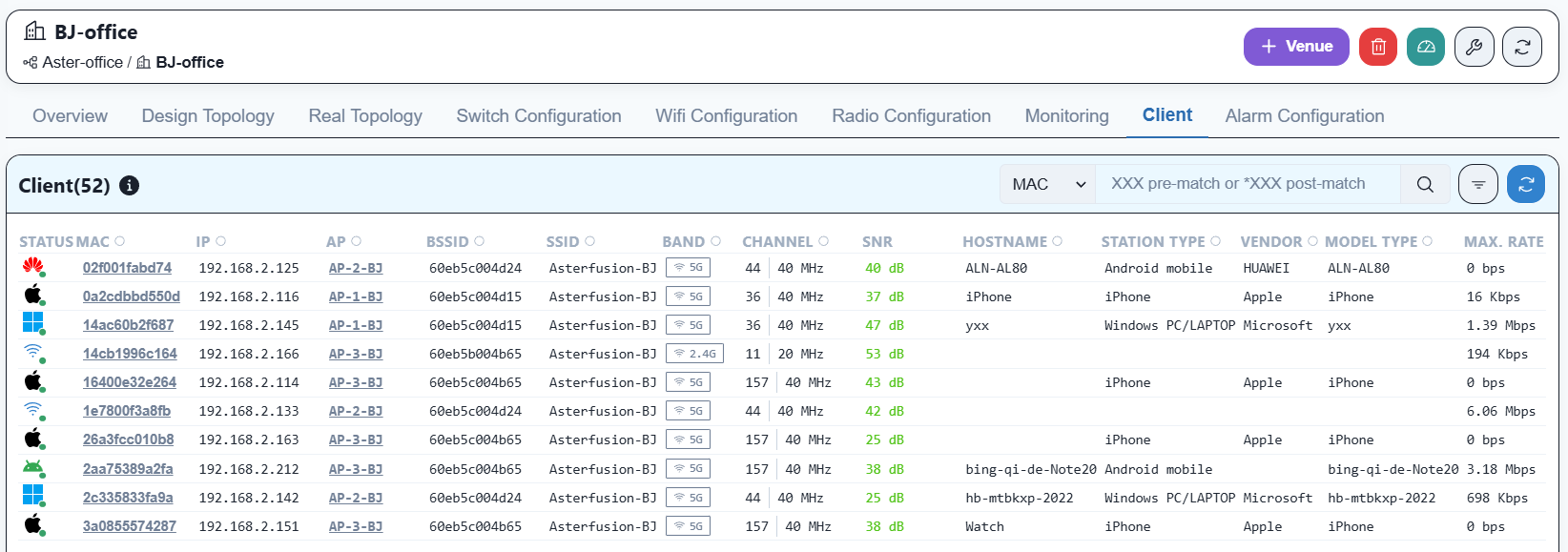Sort by the IP column toggle
The width and height of the screenshot is (1568, 552).
tap(220, 241)
